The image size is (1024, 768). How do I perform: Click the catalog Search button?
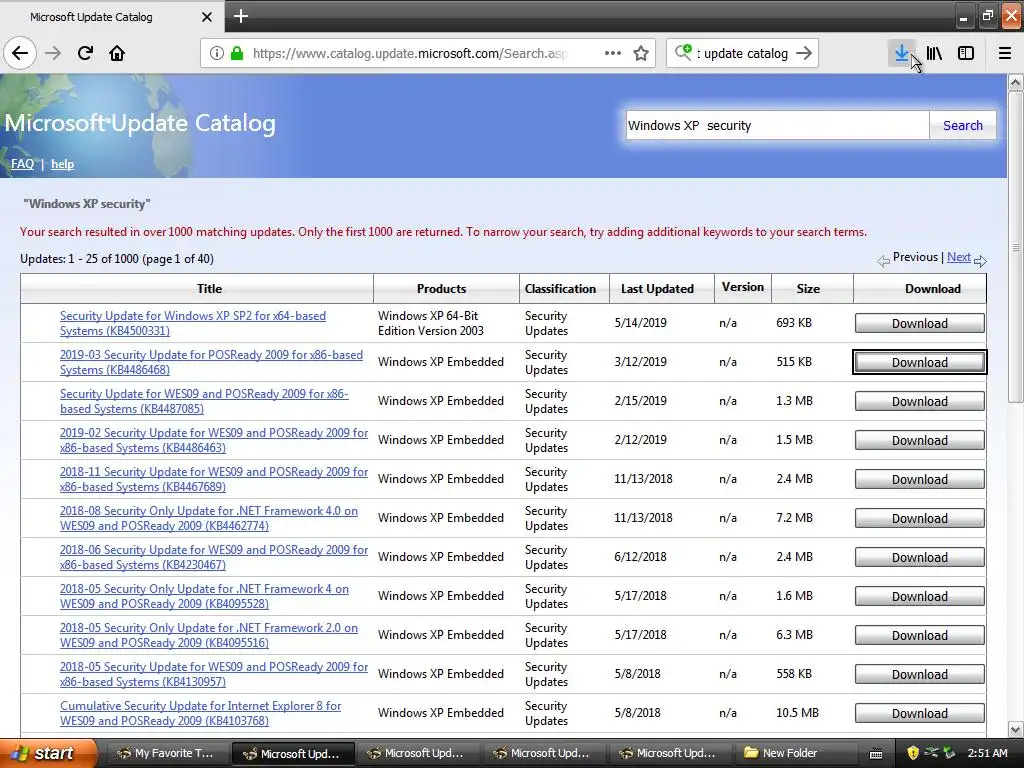pos(962,125)
